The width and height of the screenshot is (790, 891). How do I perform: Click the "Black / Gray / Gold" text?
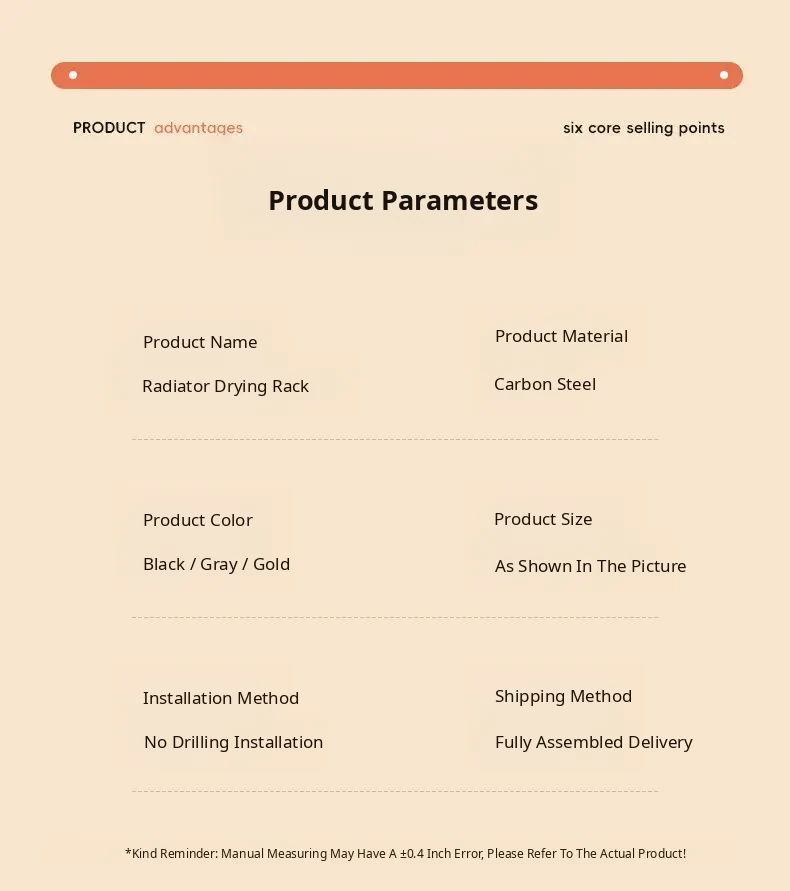tap(216, 564)
